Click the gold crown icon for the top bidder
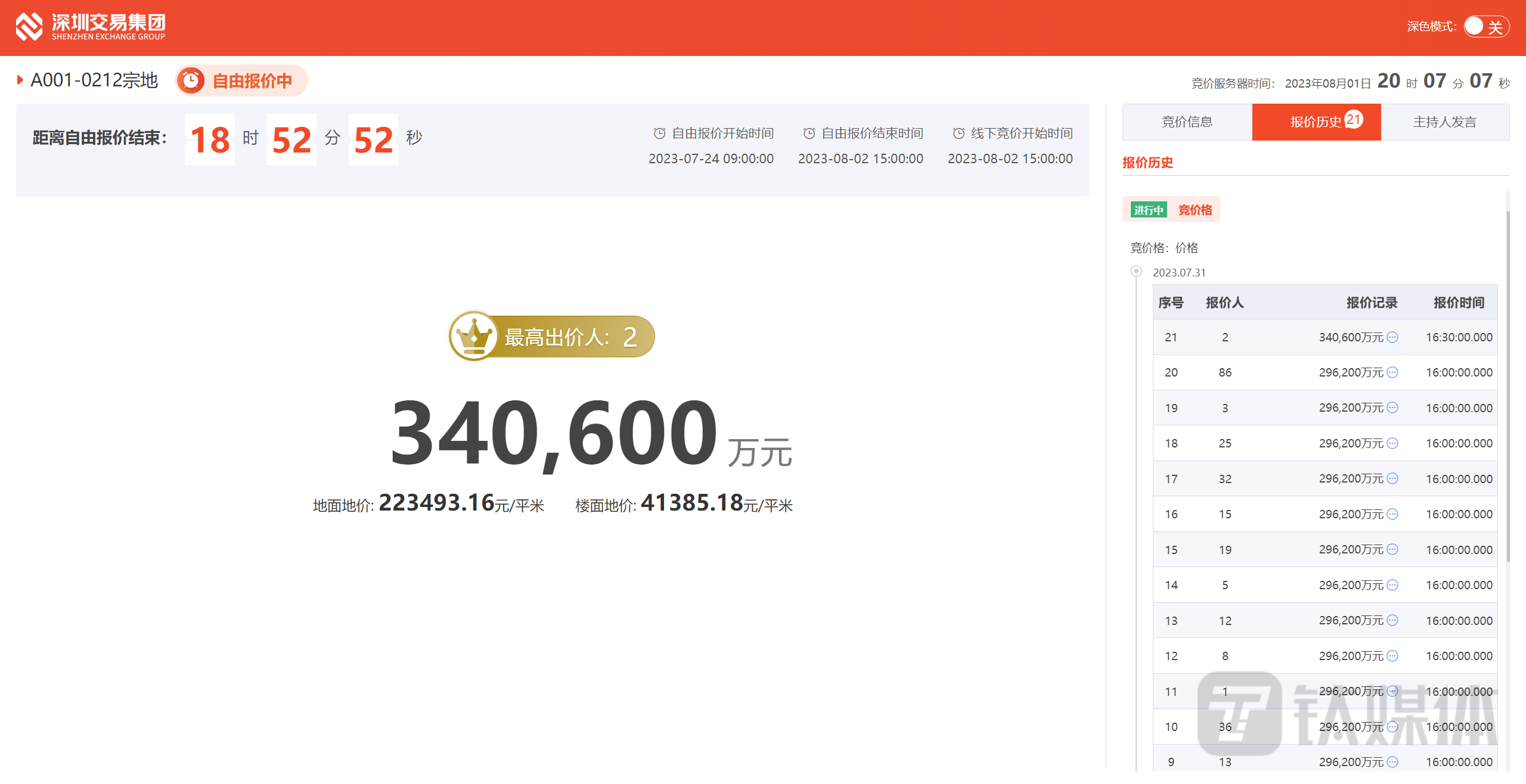This screenshot has height=784, width=1526. [473, 337]
